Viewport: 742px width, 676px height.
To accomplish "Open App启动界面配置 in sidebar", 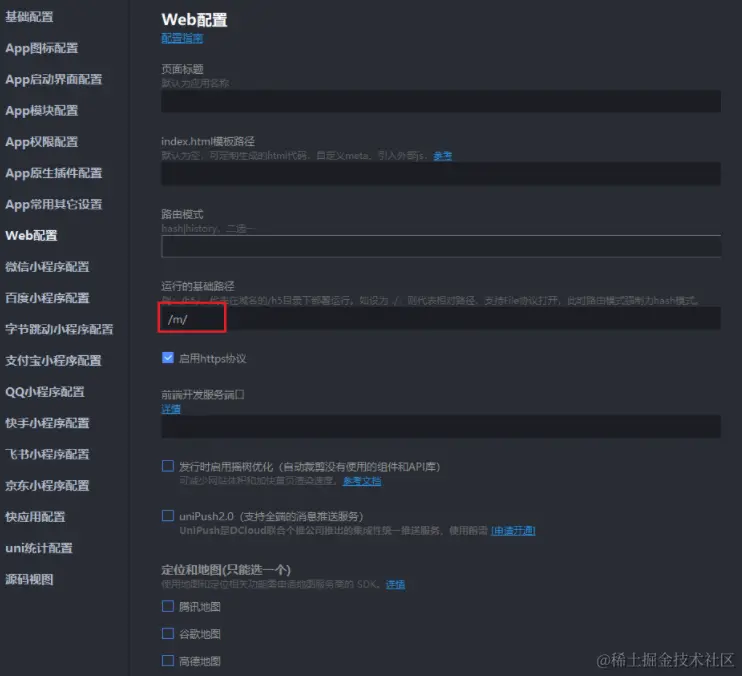I will point(53,79).
